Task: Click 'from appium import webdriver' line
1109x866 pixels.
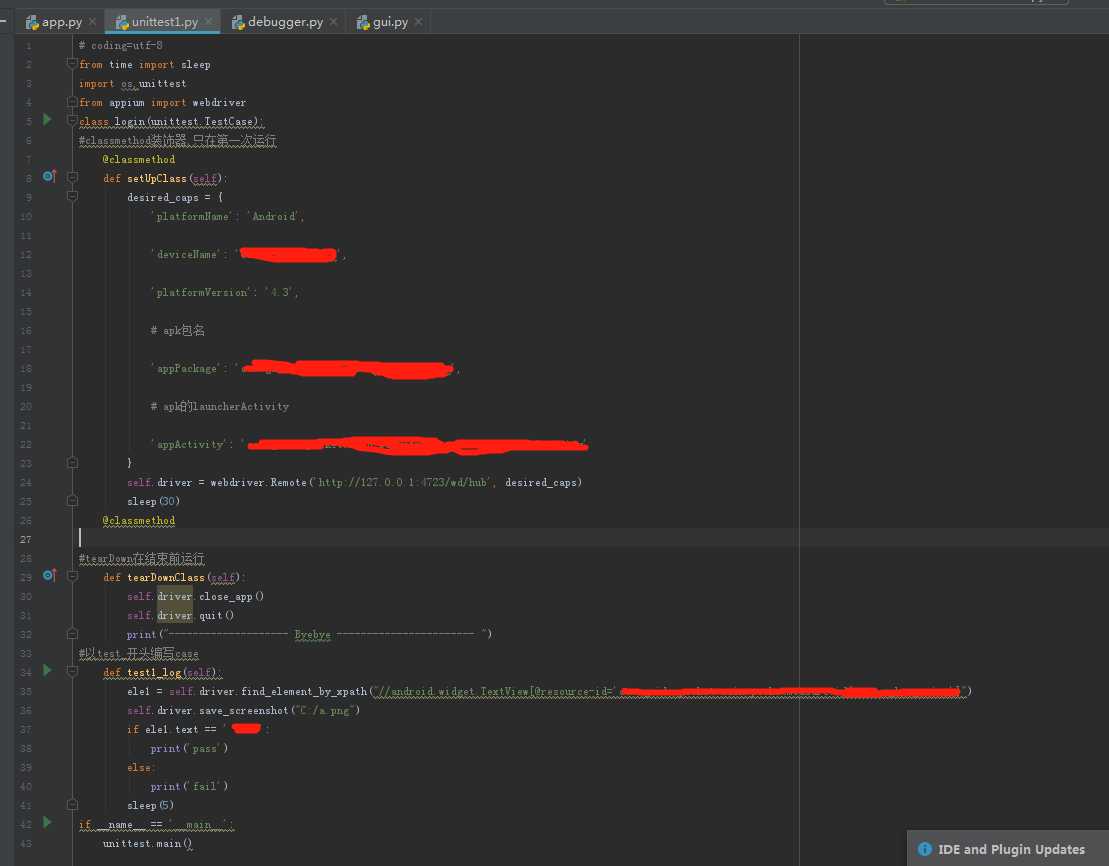Action: 163,103
